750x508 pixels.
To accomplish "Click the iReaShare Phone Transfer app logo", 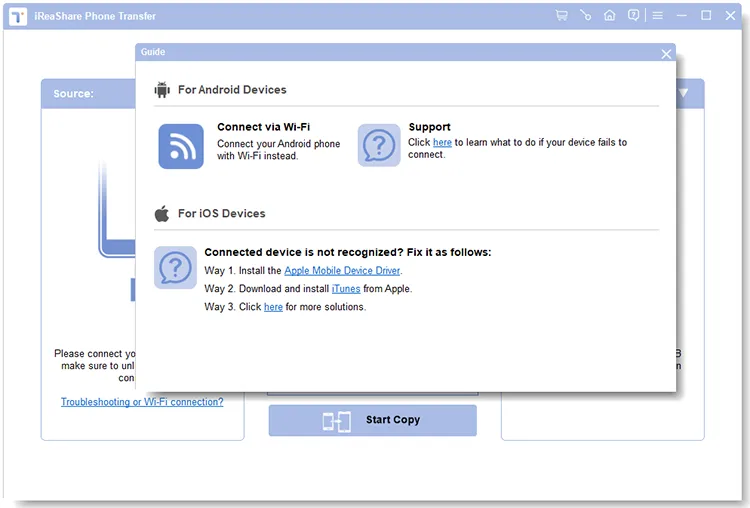I will tap(18, 17).
